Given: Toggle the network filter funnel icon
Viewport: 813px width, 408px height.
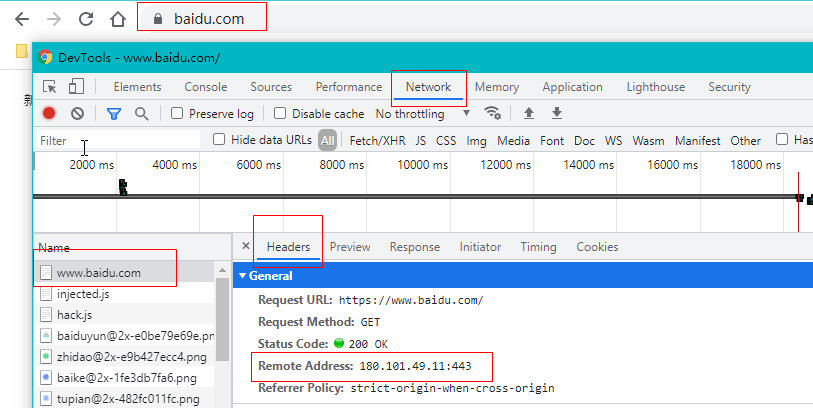Looking at the screenshot, I should point(114,114).
